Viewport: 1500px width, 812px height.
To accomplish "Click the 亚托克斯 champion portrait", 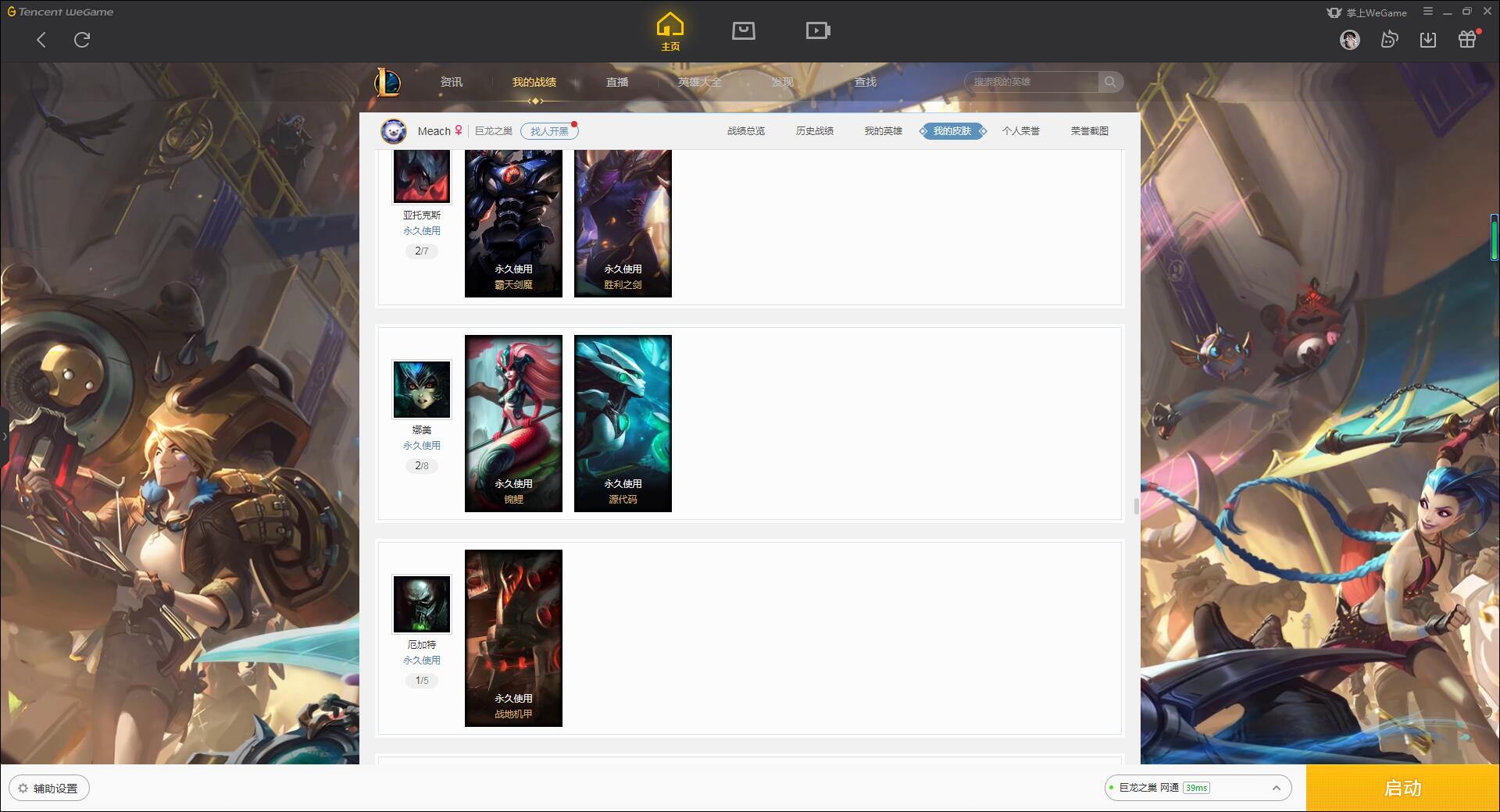I will point(422,176).
